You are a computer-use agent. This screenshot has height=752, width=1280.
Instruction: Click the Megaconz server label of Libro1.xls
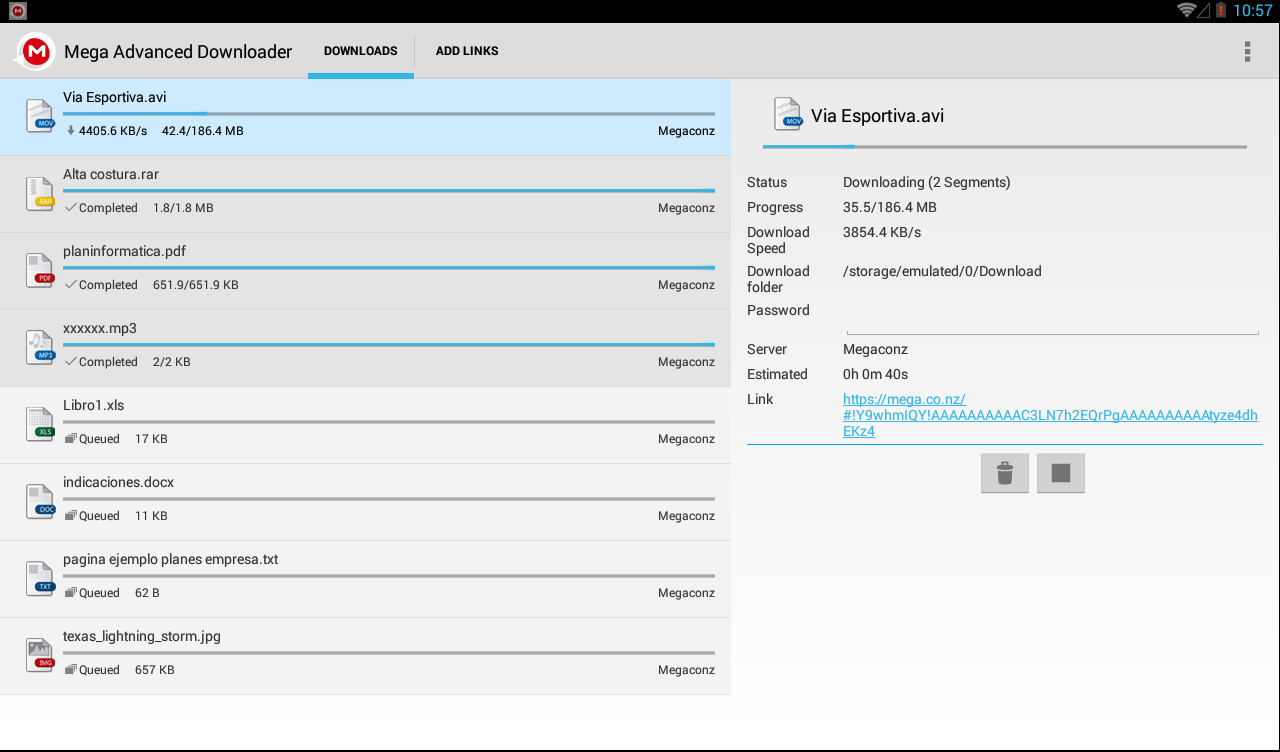pyautogui.click(x=686, y=439)
